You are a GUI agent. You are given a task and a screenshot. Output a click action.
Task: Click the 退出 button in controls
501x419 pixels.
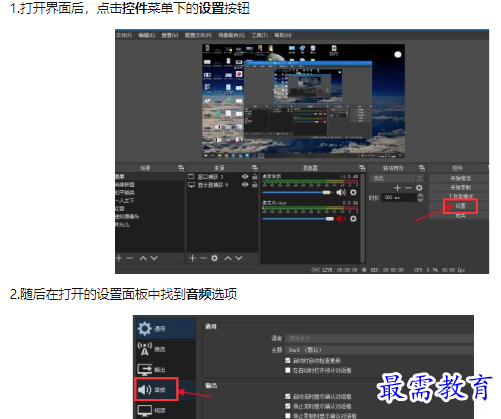coord(460,216)
